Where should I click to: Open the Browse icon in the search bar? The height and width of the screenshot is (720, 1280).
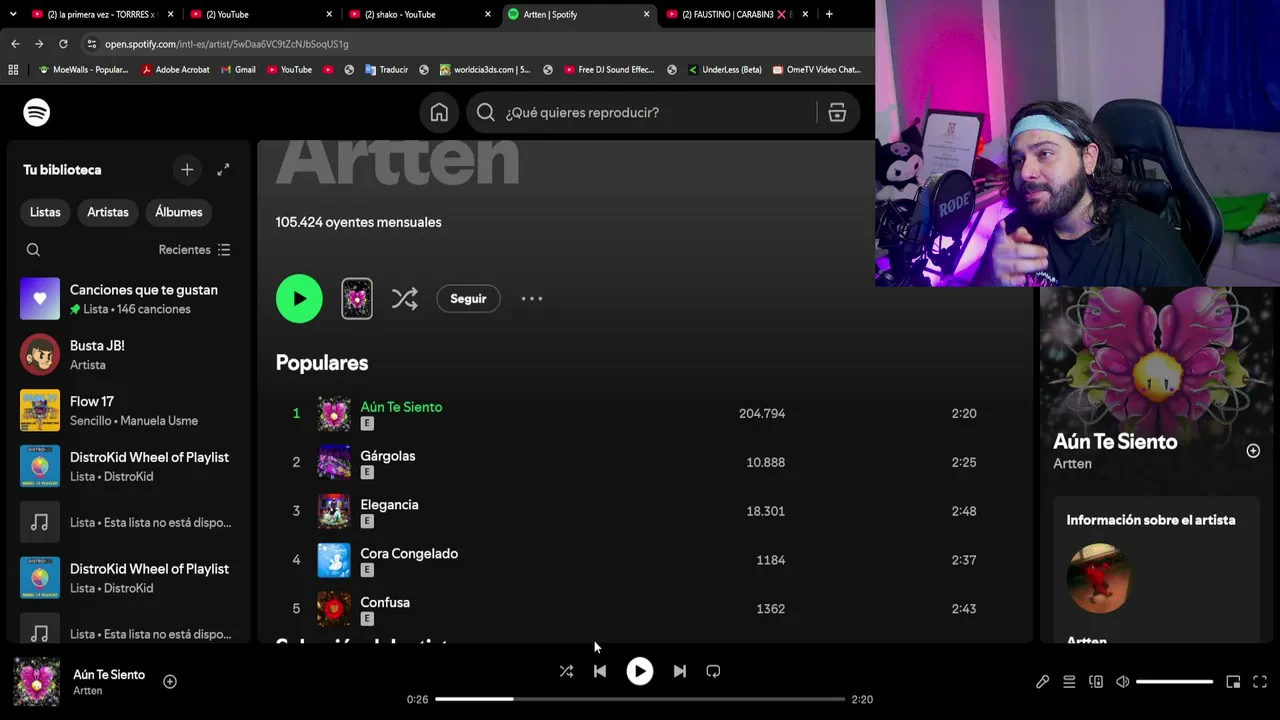tap(837, 112)
